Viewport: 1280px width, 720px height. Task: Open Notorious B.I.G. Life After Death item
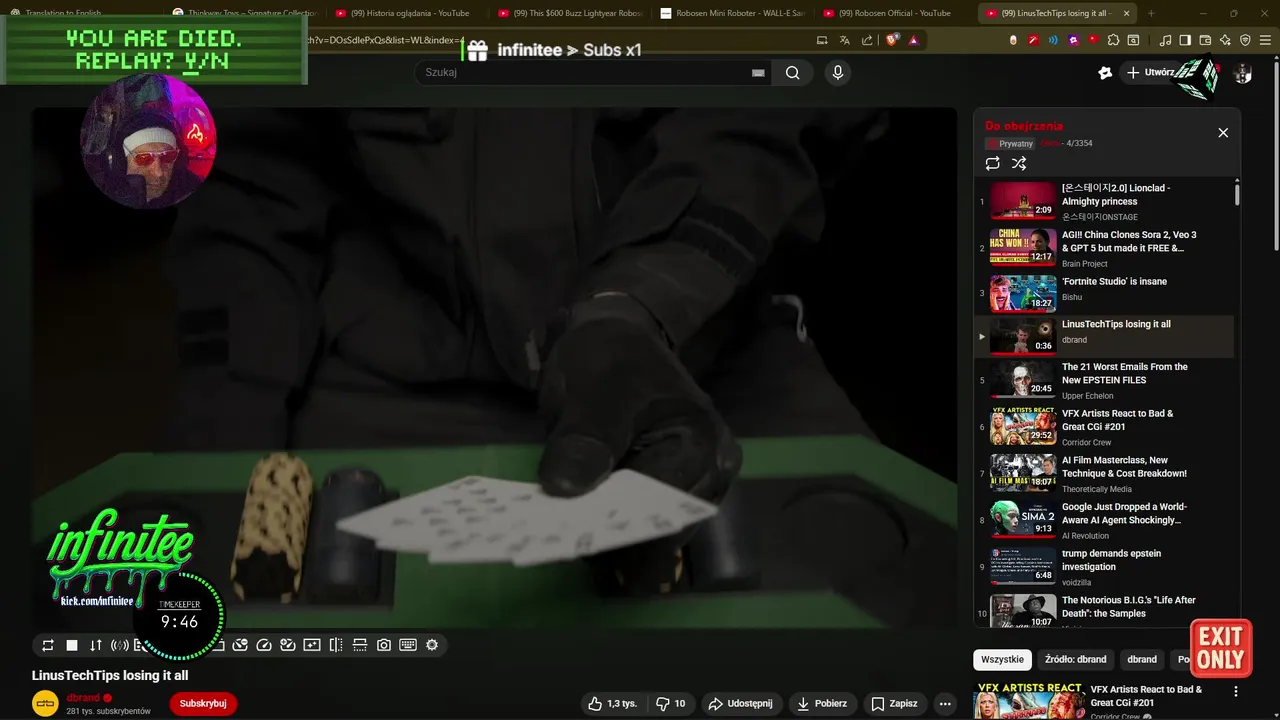tap(1104, 609)
